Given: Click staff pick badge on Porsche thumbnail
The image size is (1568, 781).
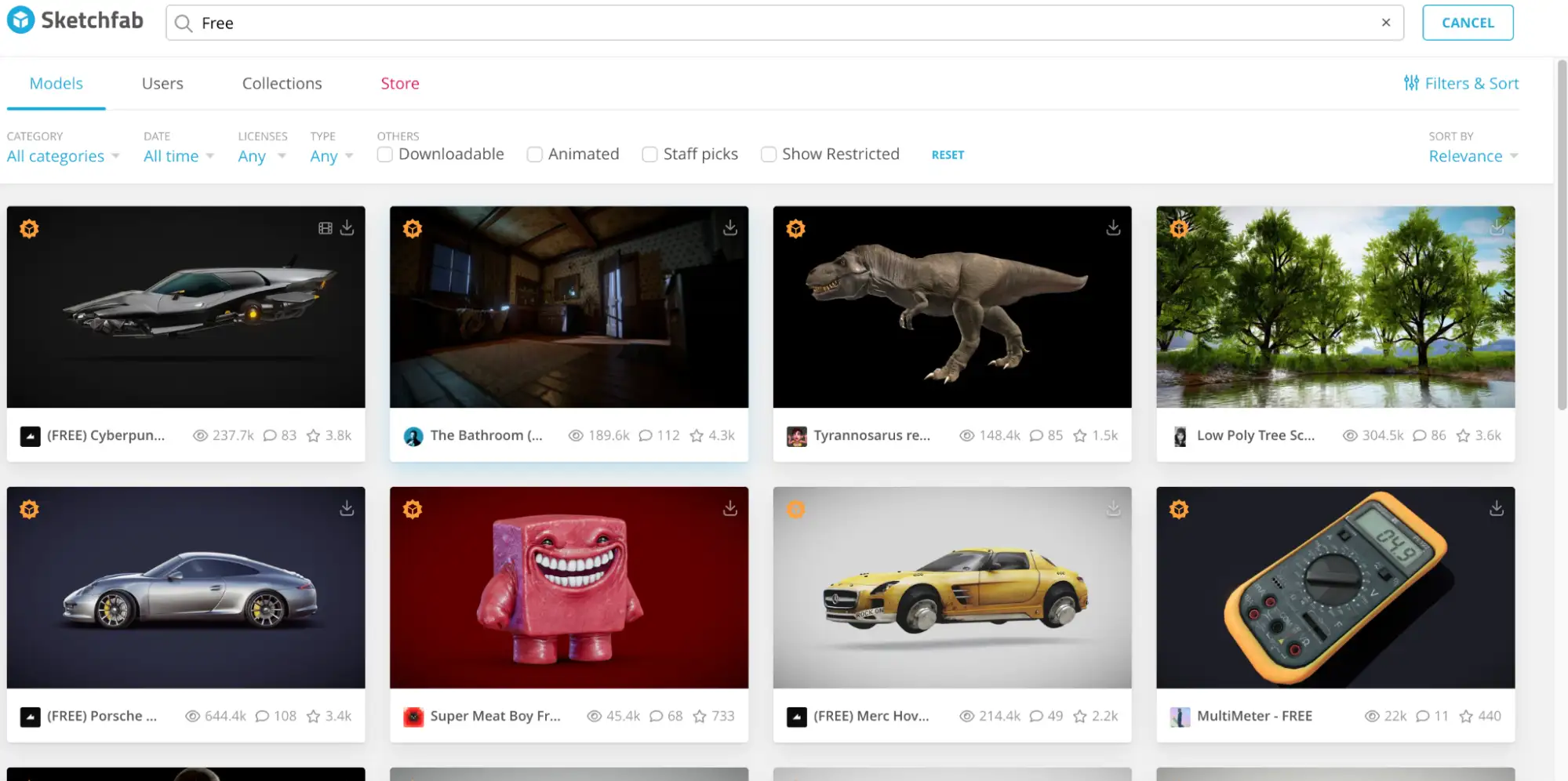Looking at the screenshot, I should (29, 510).
